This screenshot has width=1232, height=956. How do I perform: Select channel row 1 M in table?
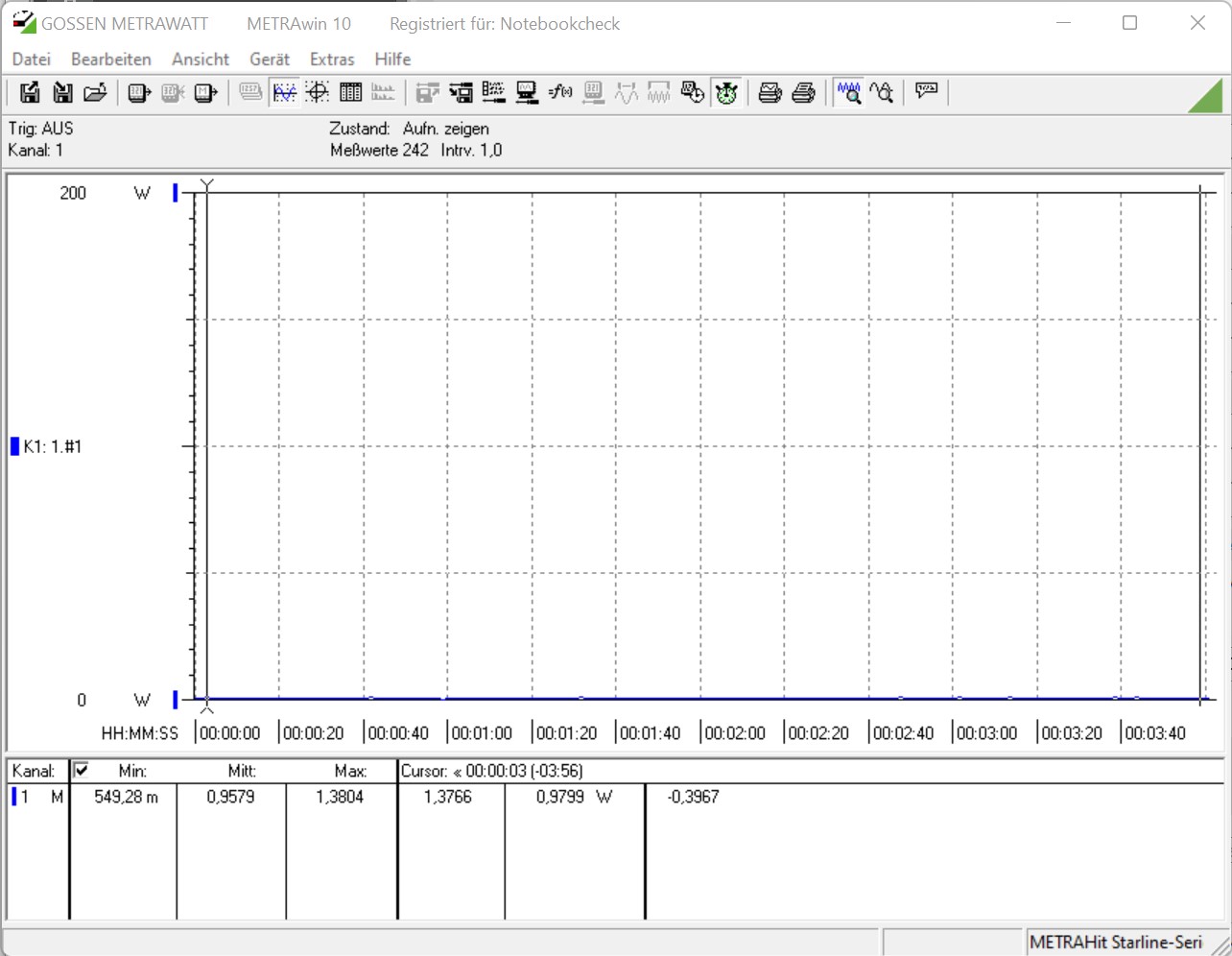(x=38, y=797)
